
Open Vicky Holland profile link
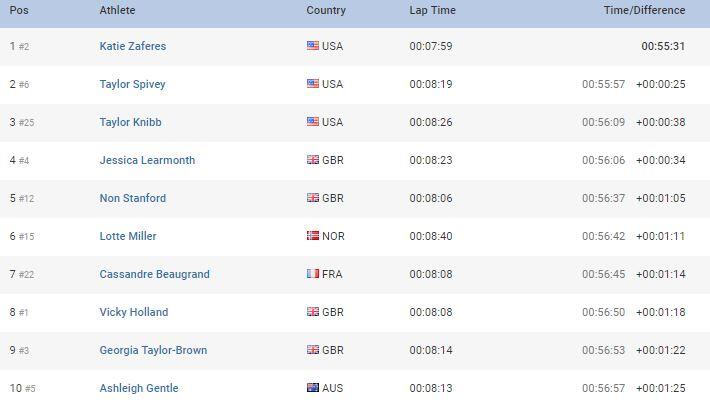(134, 312)
